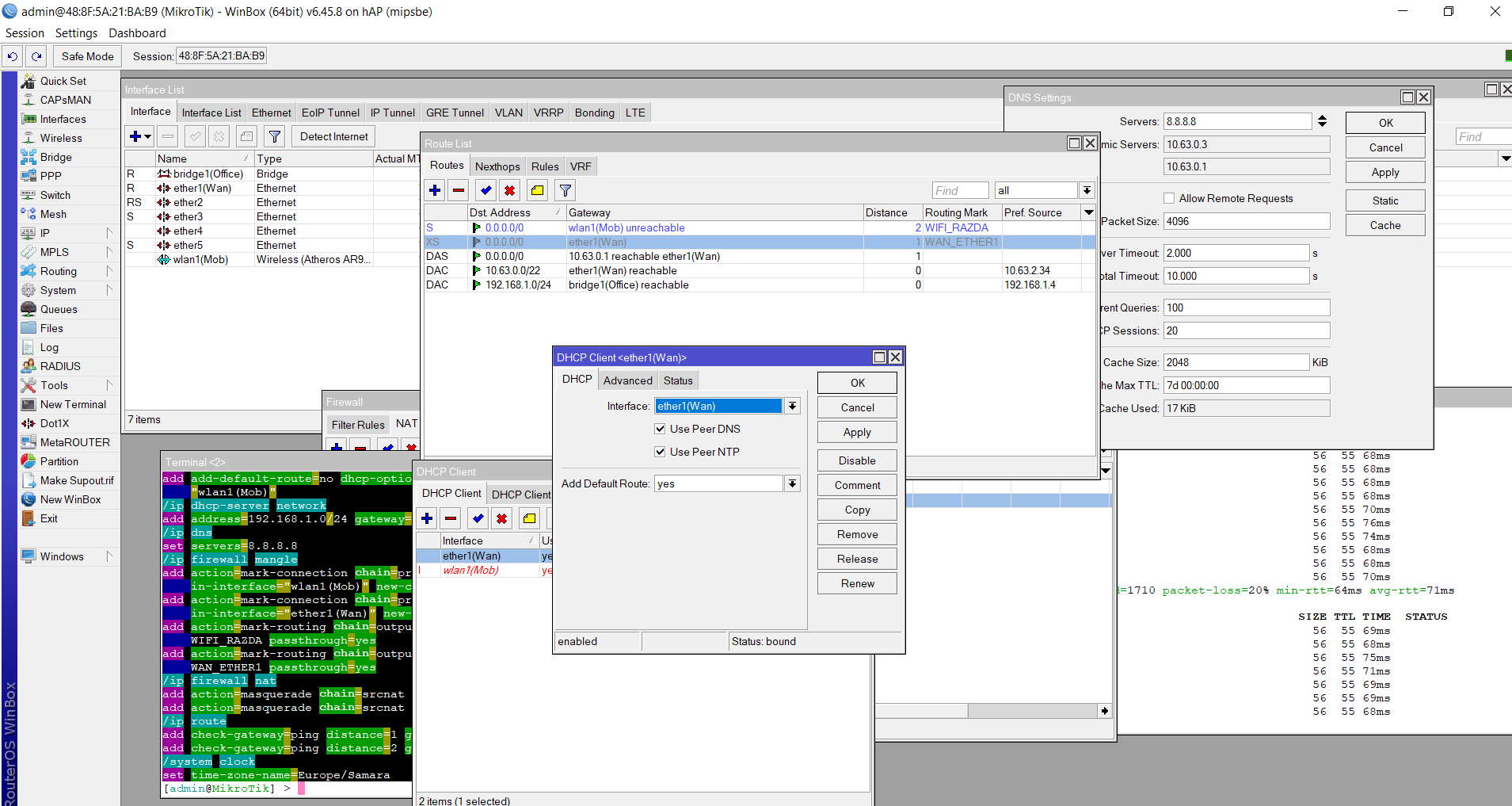Switch to the Nexthops tab in Route List

(x=497, y=166)
